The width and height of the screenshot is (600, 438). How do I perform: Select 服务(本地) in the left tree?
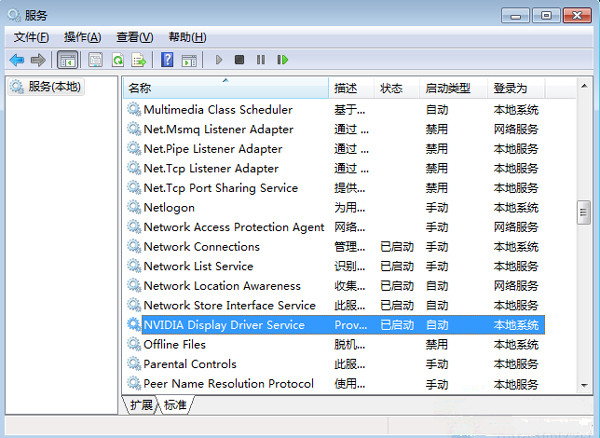54,87
